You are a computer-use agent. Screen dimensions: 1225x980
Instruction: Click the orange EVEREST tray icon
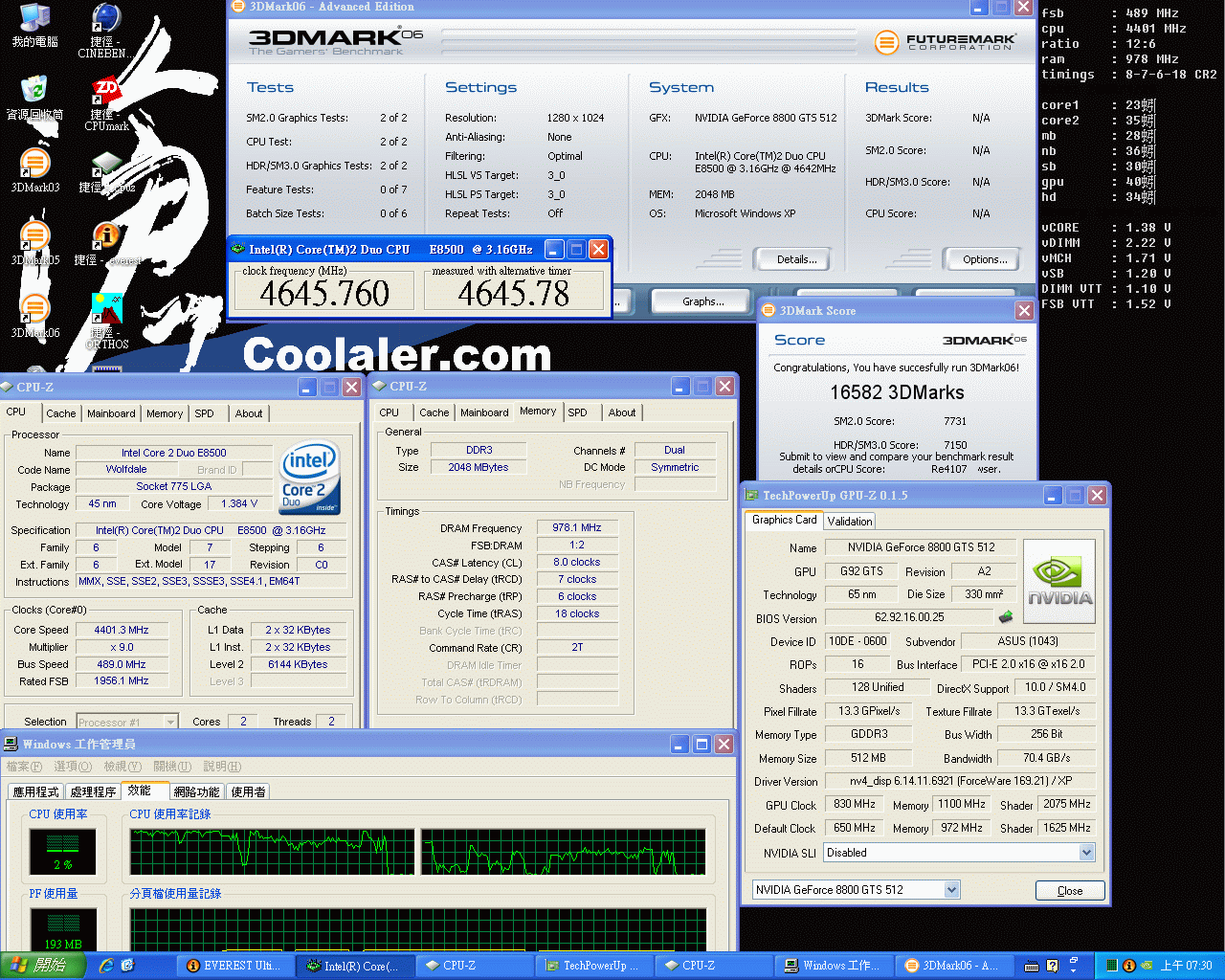[x=1128, y=966]
